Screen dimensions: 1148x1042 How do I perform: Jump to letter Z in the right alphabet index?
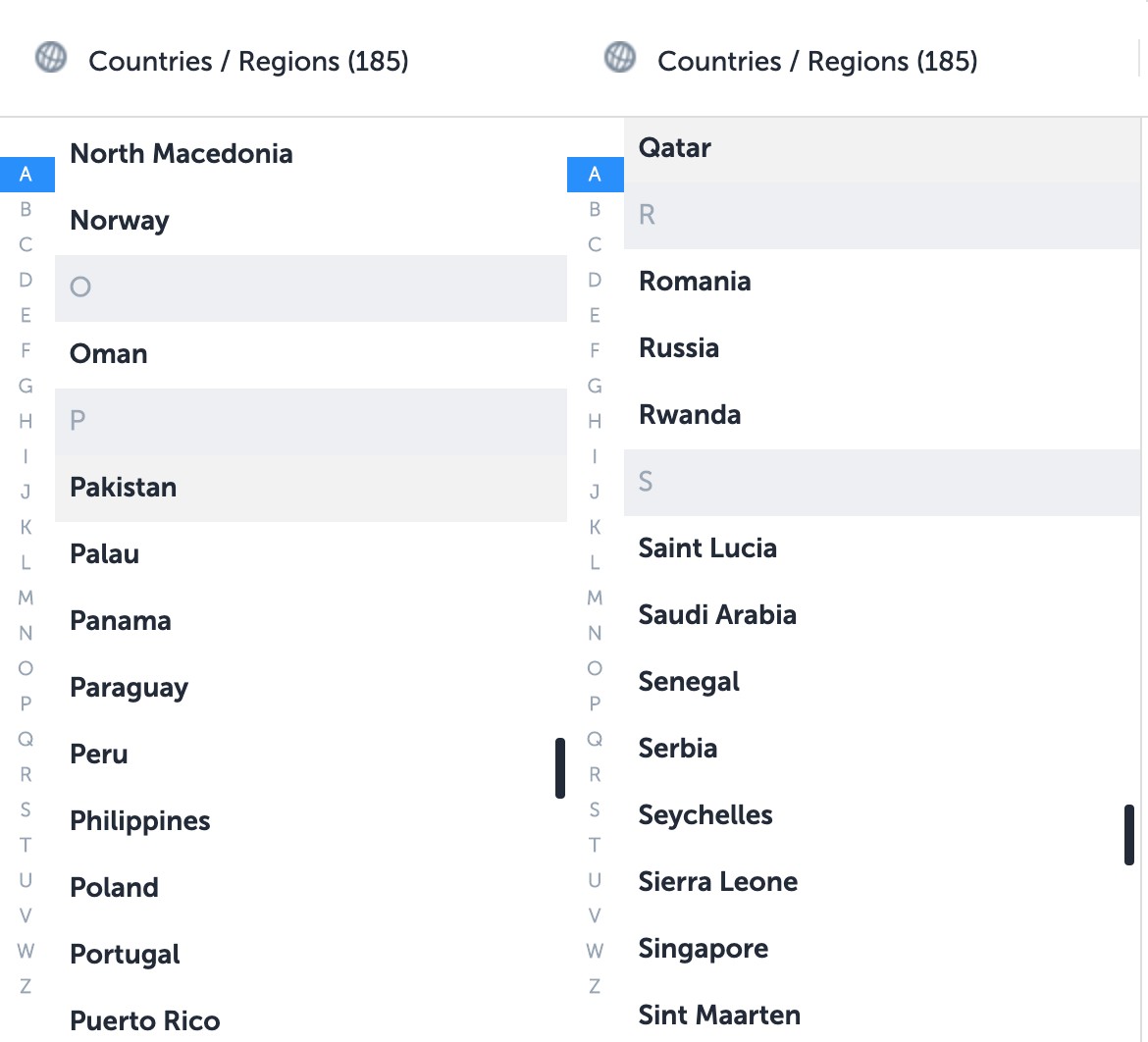click(x=595, y=986)
